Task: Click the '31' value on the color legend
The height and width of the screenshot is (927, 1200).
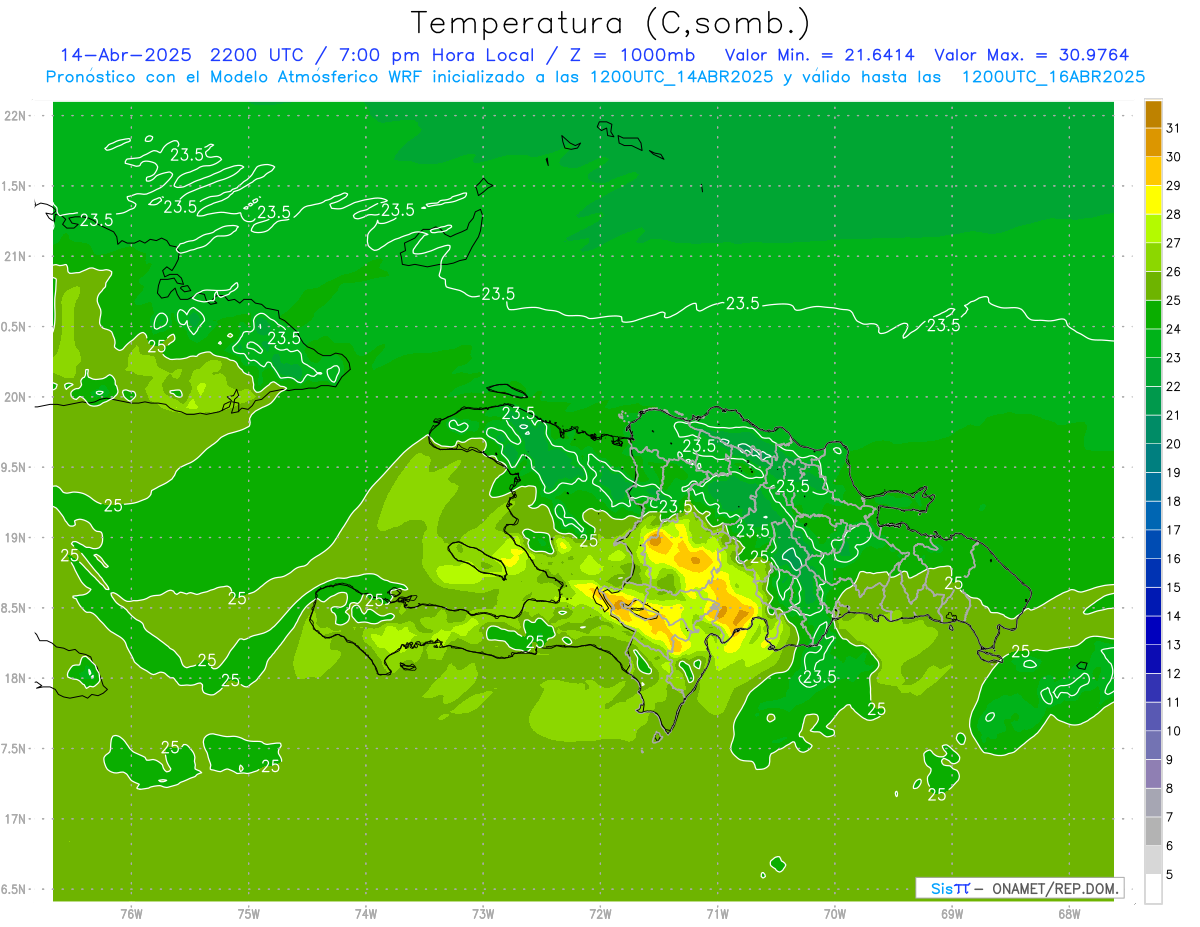Action: [x=1173, y=129]
